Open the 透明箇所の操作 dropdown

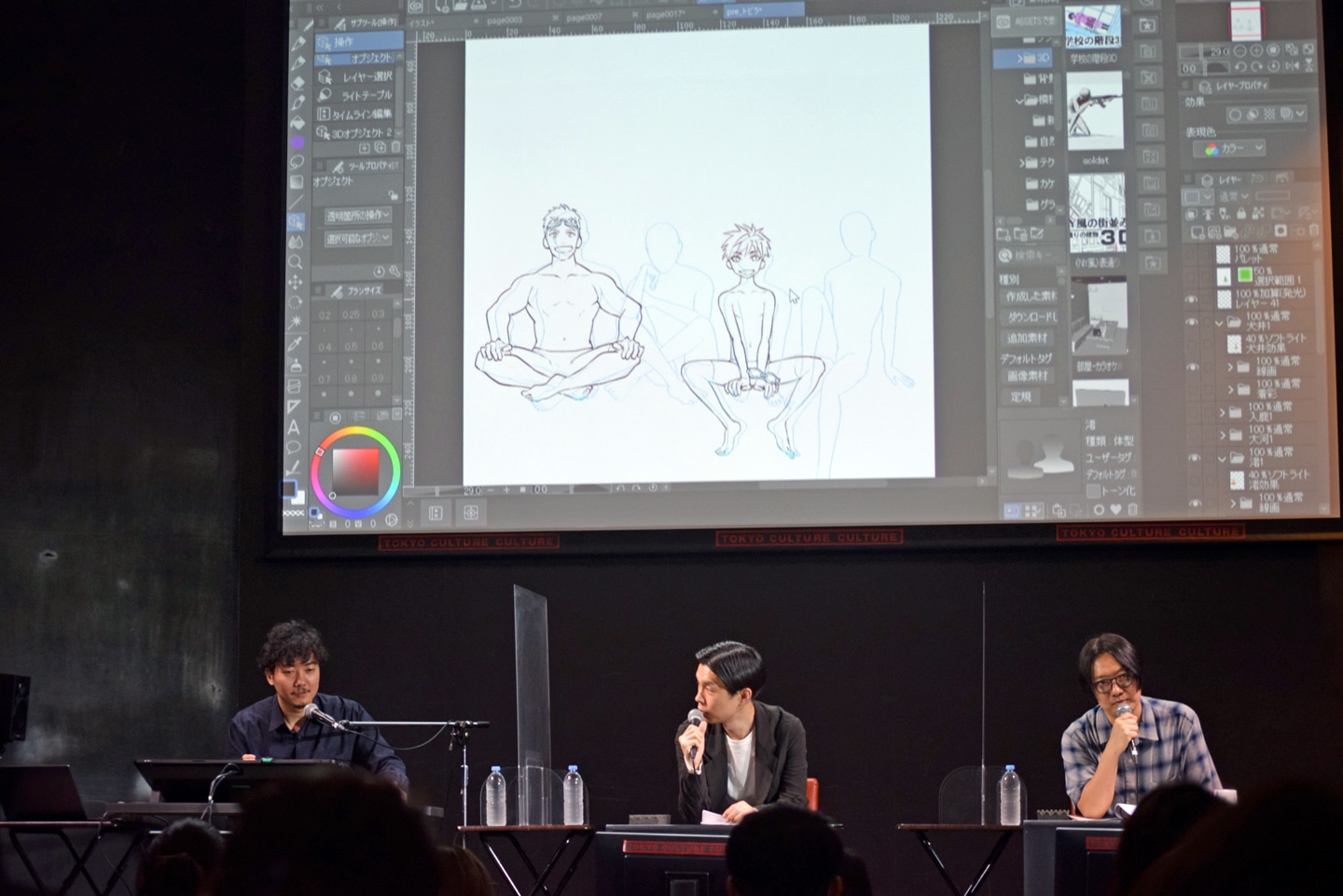click(358, 215)
